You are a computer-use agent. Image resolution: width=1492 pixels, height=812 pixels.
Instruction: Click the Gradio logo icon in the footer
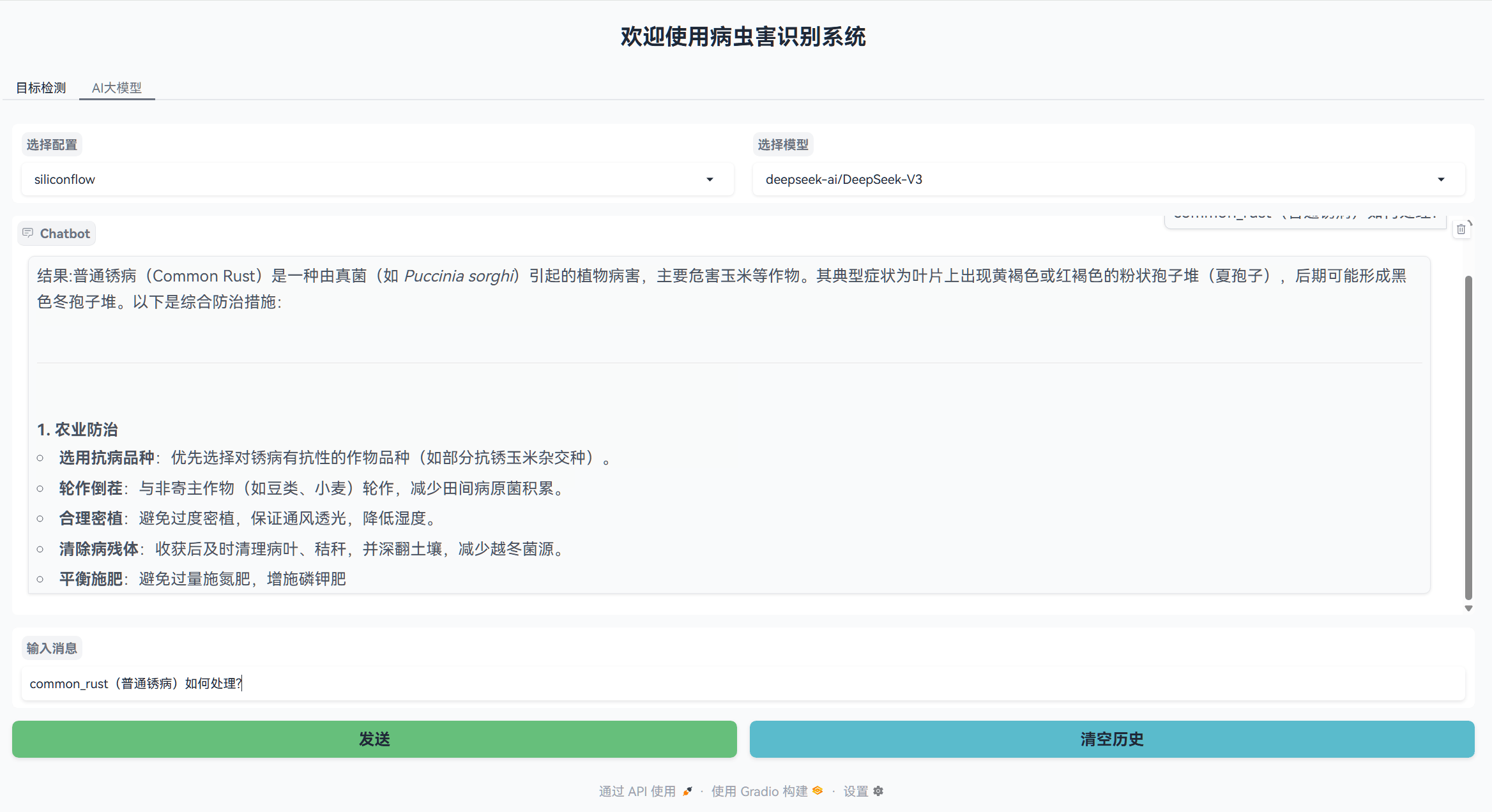[x=818, y=790]
